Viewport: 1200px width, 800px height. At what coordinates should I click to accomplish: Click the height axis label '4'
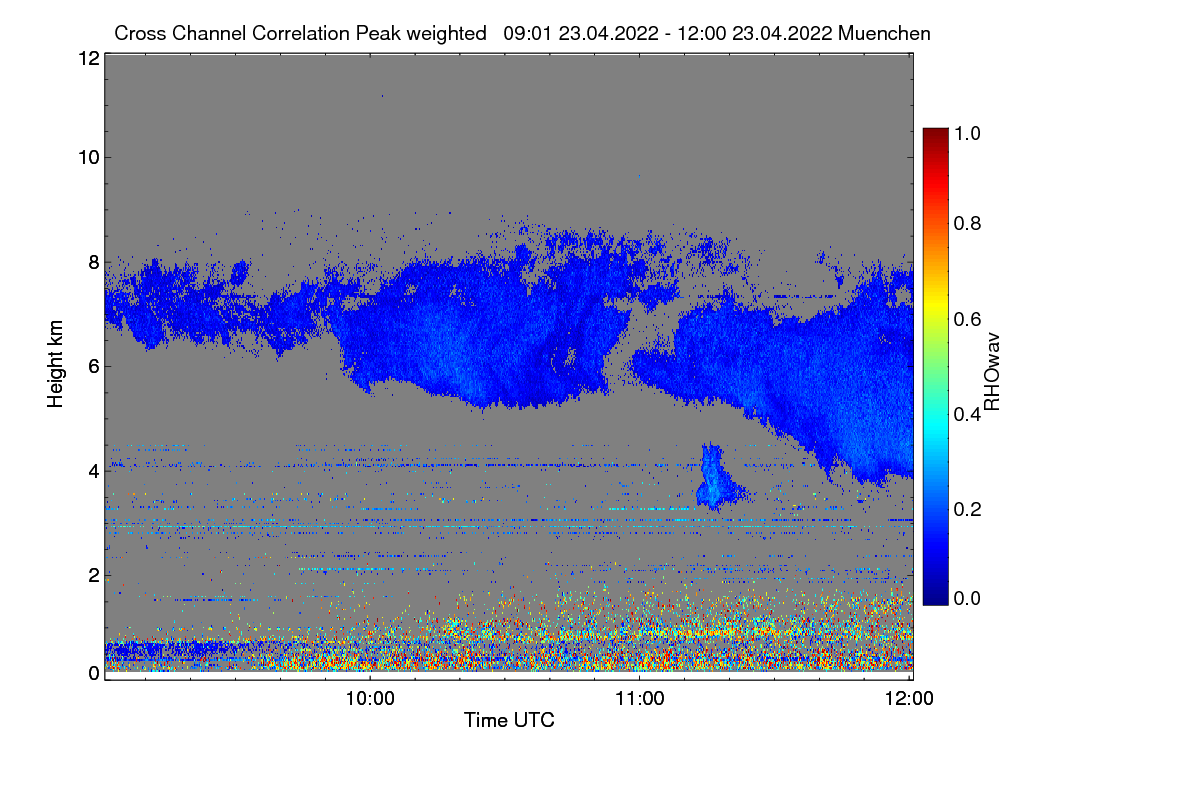pyautogui.click(x=94, y=470)
